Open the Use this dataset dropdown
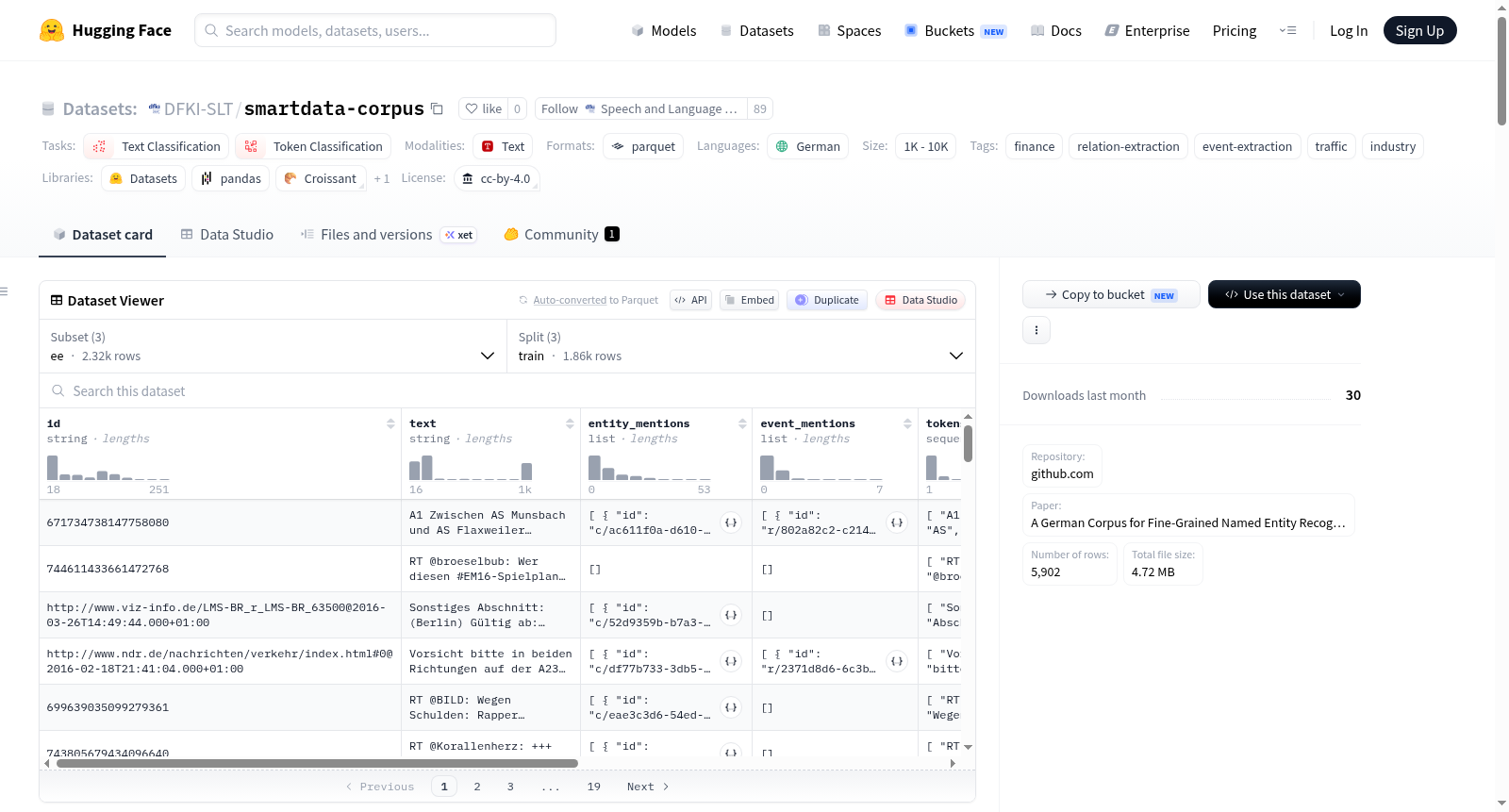Image resolution: width=1509 pixels, height=812 pixels. coord(1285,294)
